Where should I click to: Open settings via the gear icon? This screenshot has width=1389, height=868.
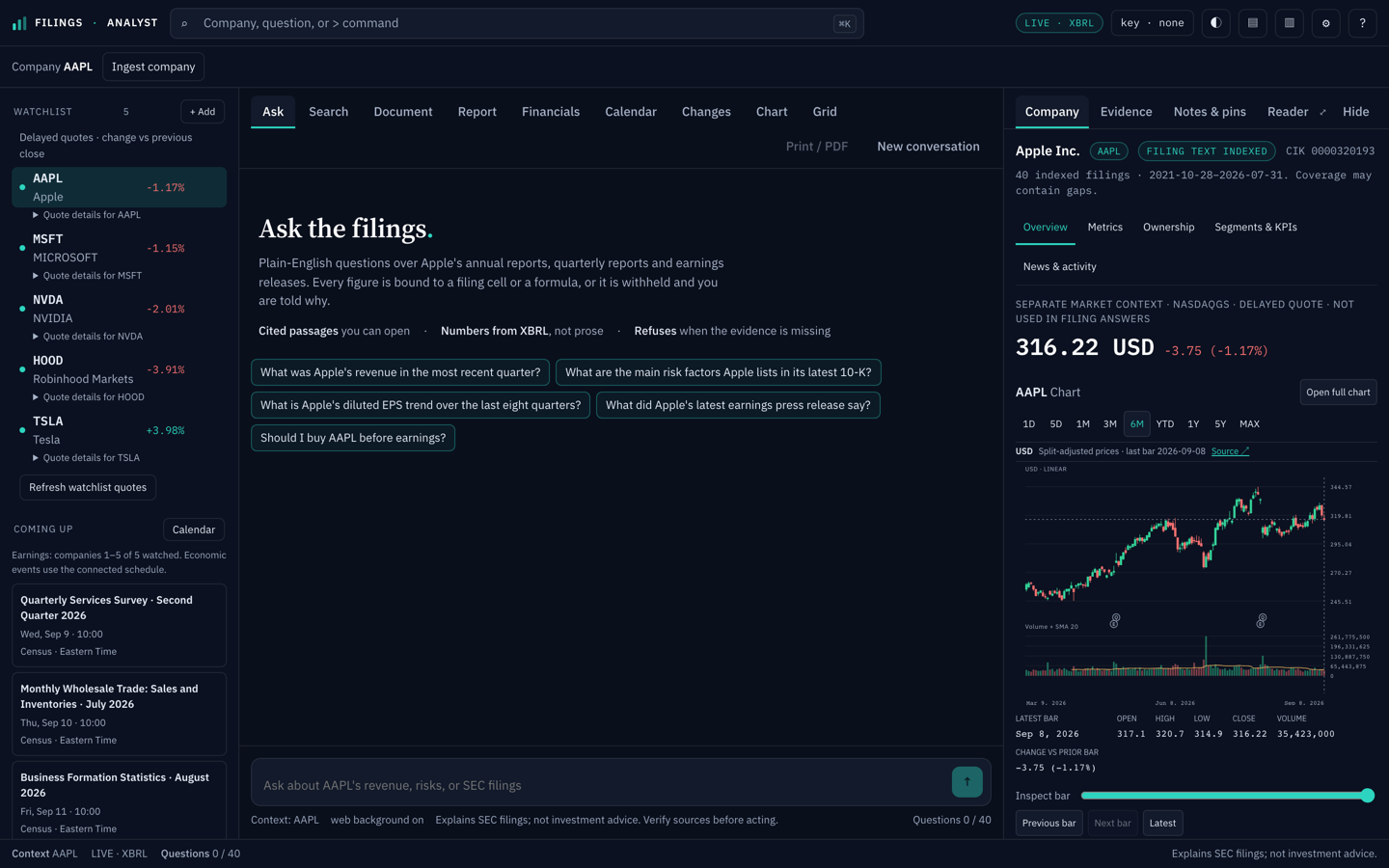pyautogui.click(x=1325, y=23)
